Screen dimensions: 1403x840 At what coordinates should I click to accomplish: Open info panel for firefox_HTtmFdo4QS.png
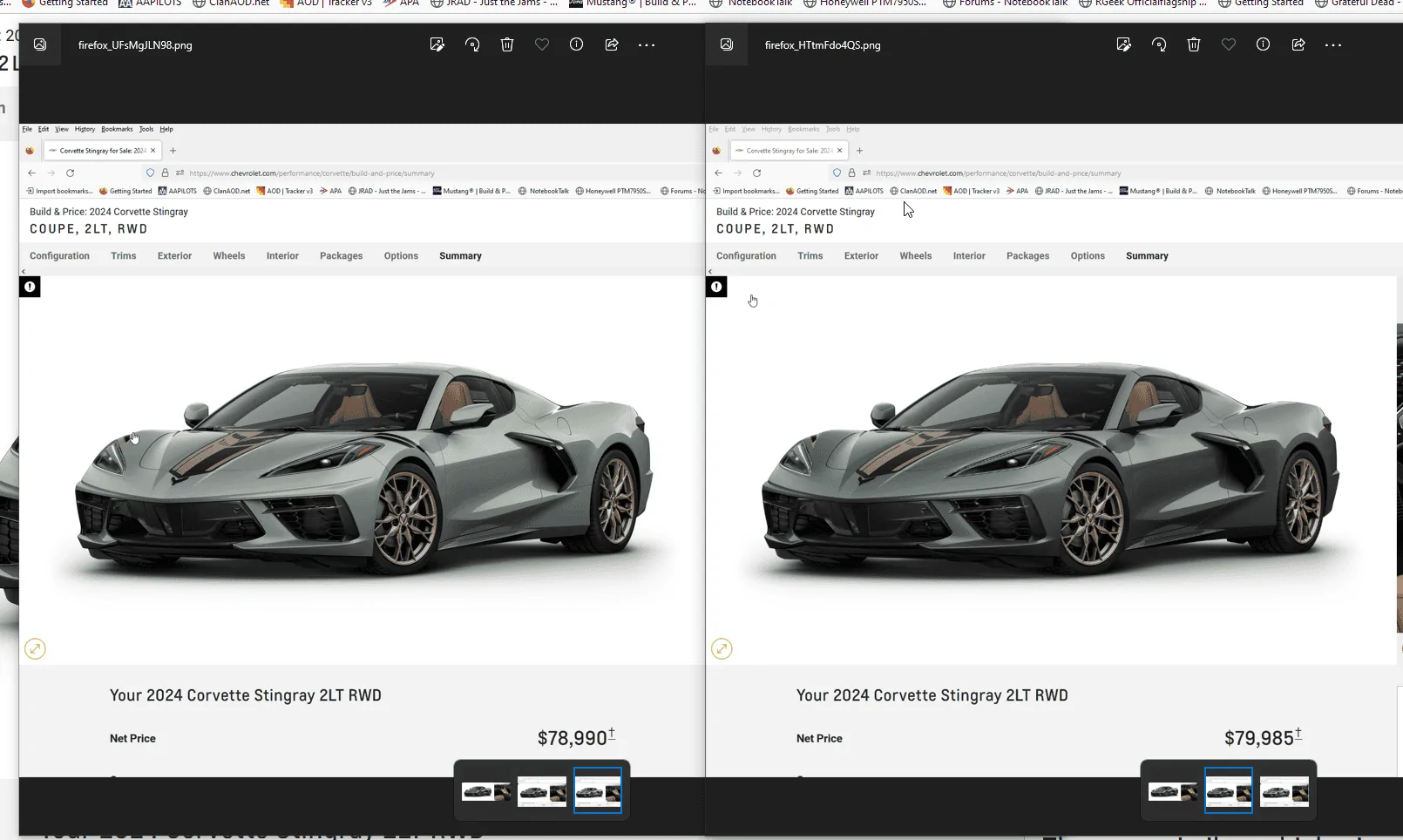[x=1264, y=44]
